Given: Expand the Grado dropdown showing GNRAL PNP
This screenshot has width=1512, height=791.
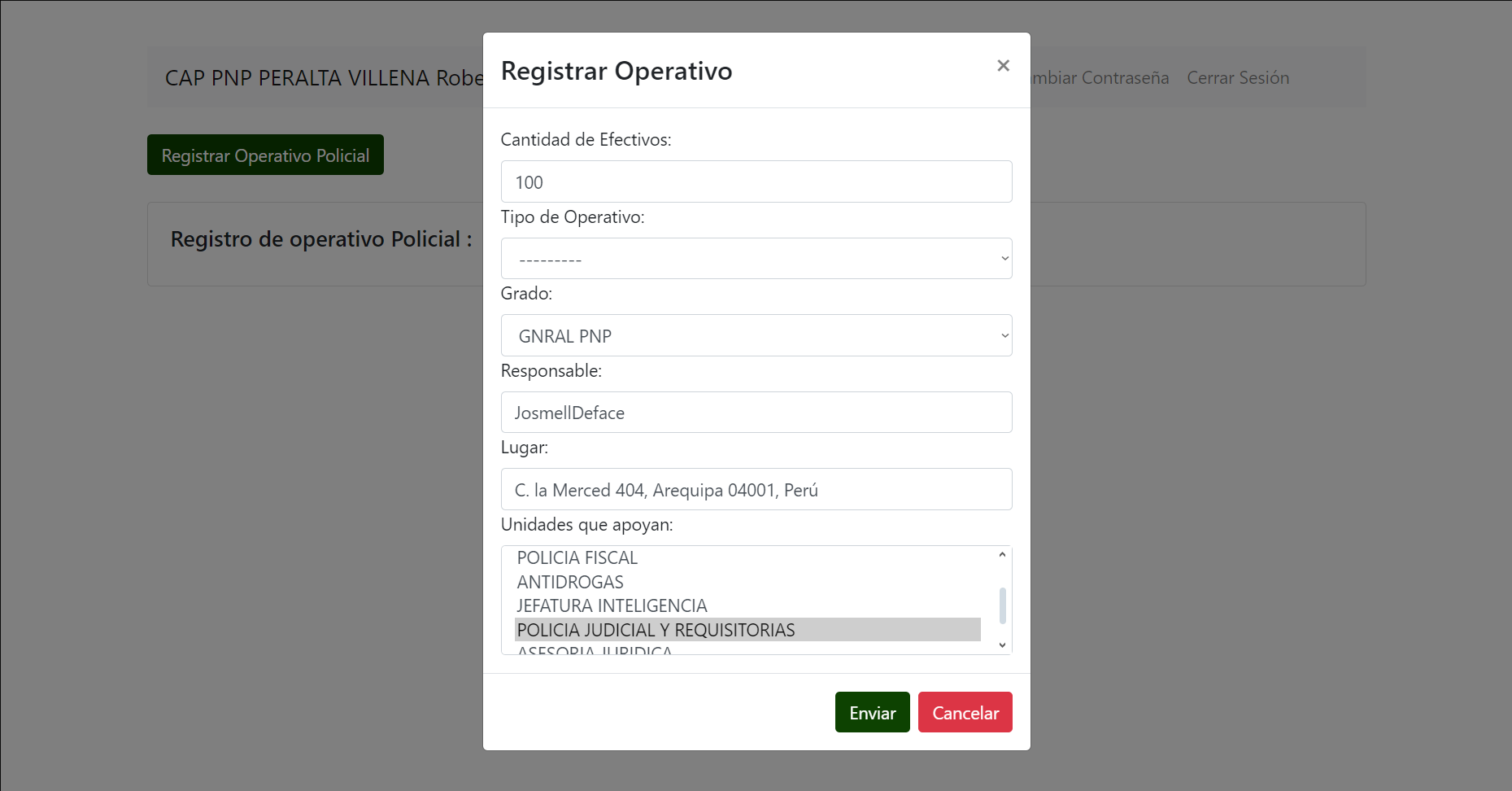Looking at the screenshot, I should pyautogui.click(x=756, y=335).
